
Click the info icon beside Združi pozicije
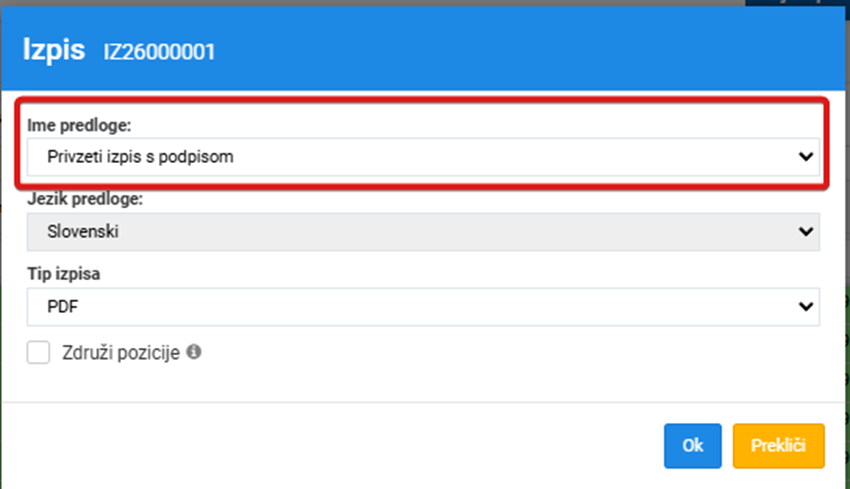tap(194, 352)
